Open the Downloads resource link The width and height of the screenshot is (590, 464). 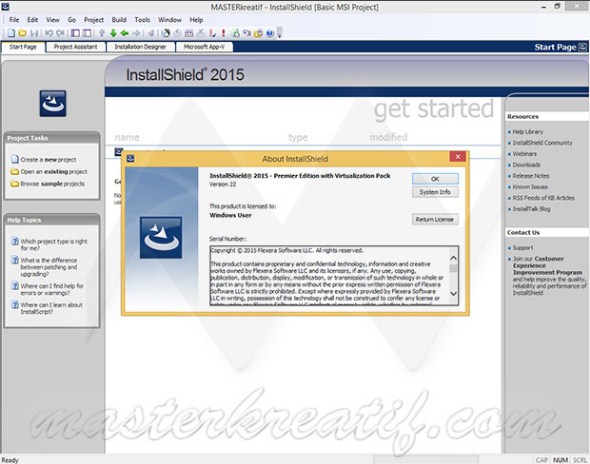click(526, 165)
